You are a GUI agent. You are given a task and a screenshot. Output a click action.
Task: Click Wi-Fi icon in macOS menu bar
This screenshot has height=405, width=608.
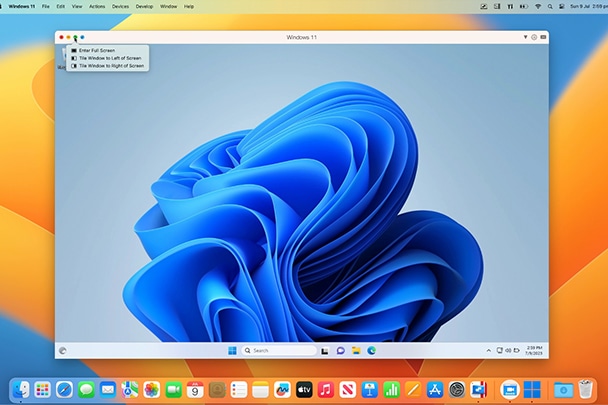538,7
